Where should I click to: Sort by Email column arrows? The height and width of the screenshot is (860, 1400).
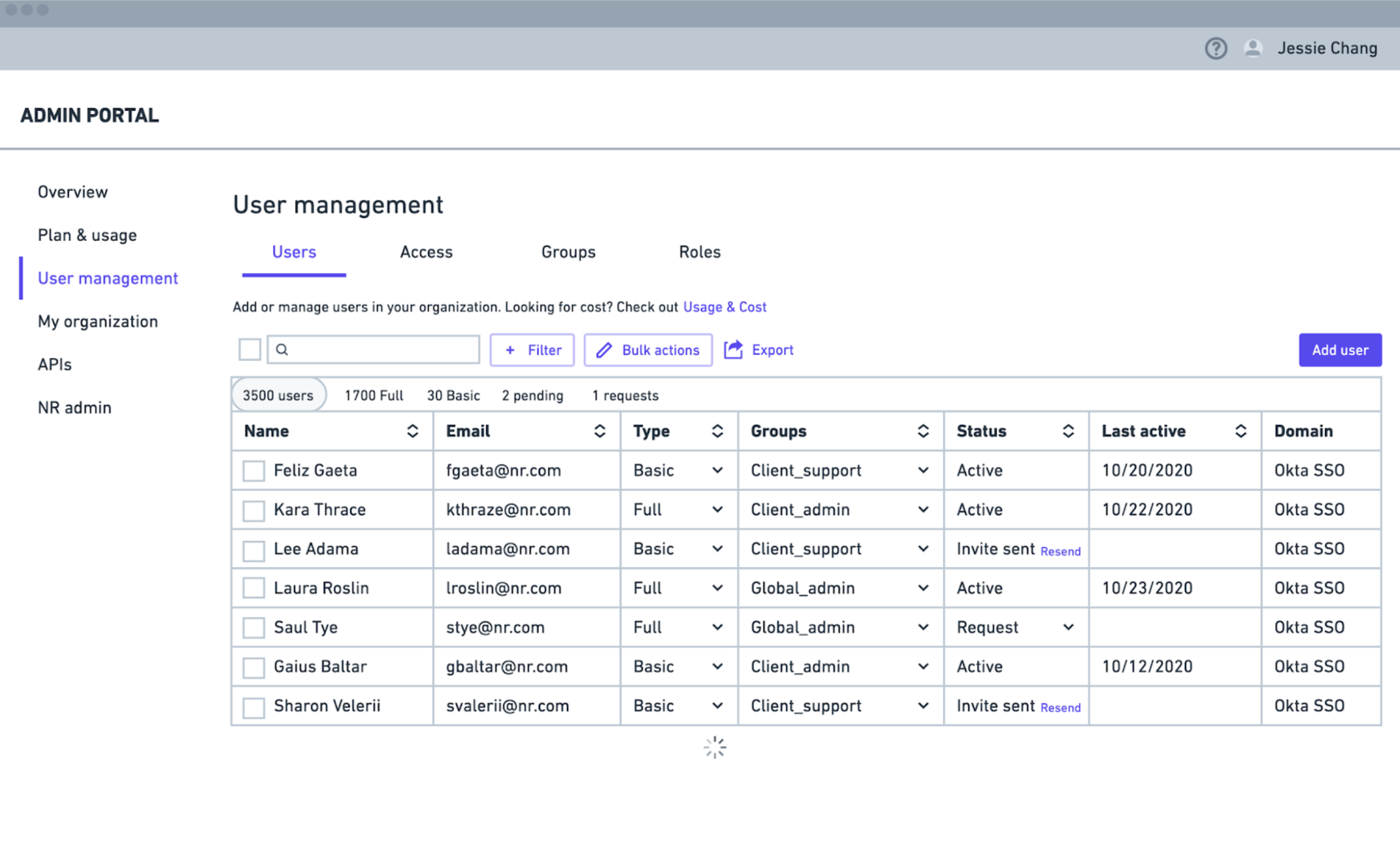pyautogui.click(x=599, y=431)
